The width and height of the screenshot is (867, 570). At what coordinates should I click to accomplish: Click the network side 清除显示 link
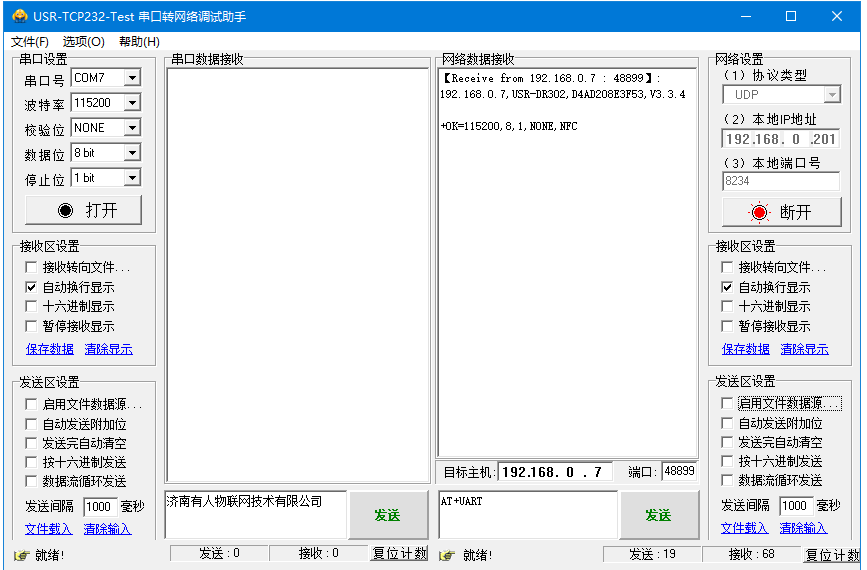pyautogui.click(x=804, y=349)
